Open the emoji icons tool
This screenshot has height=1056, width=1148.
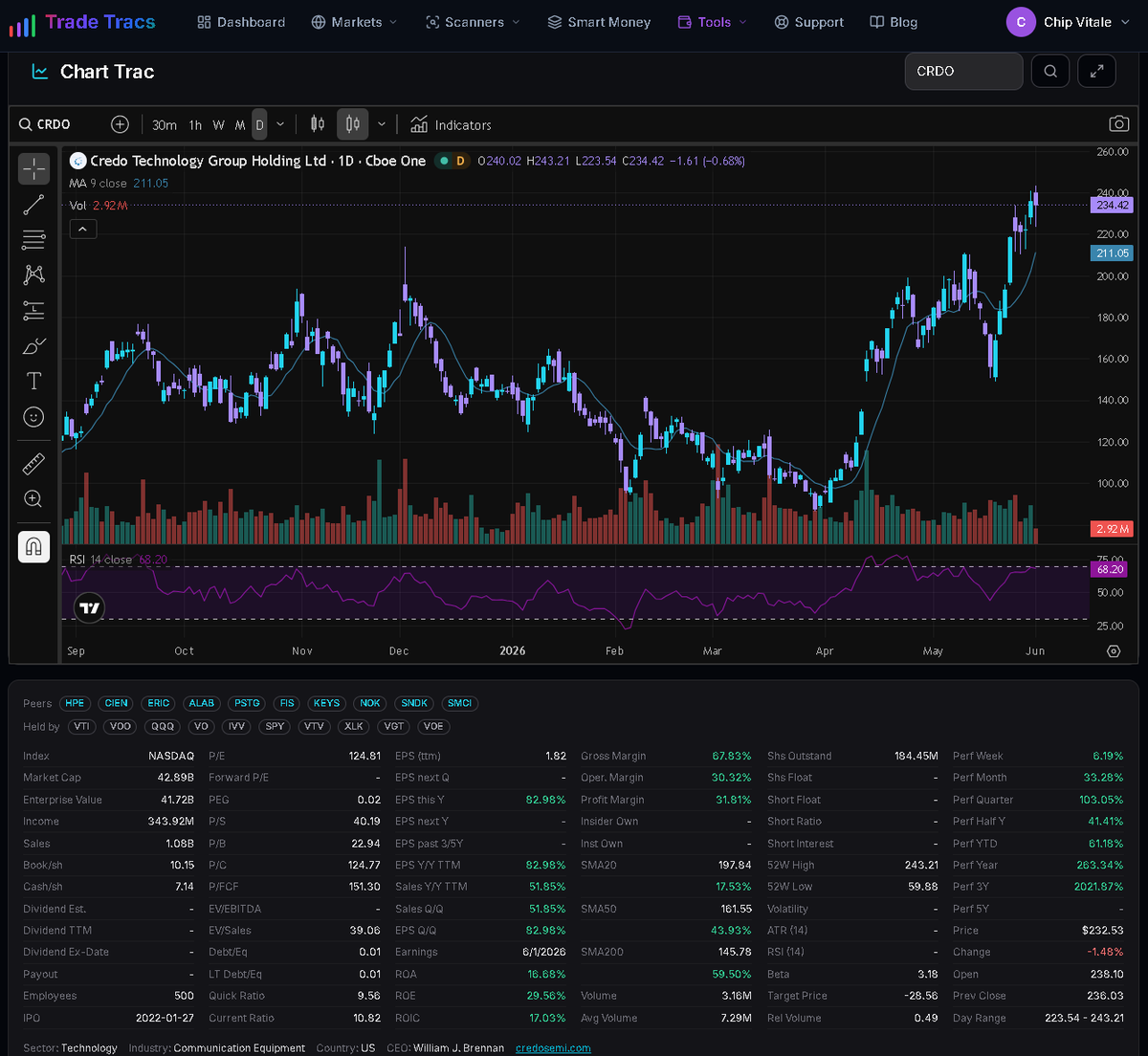33,416
